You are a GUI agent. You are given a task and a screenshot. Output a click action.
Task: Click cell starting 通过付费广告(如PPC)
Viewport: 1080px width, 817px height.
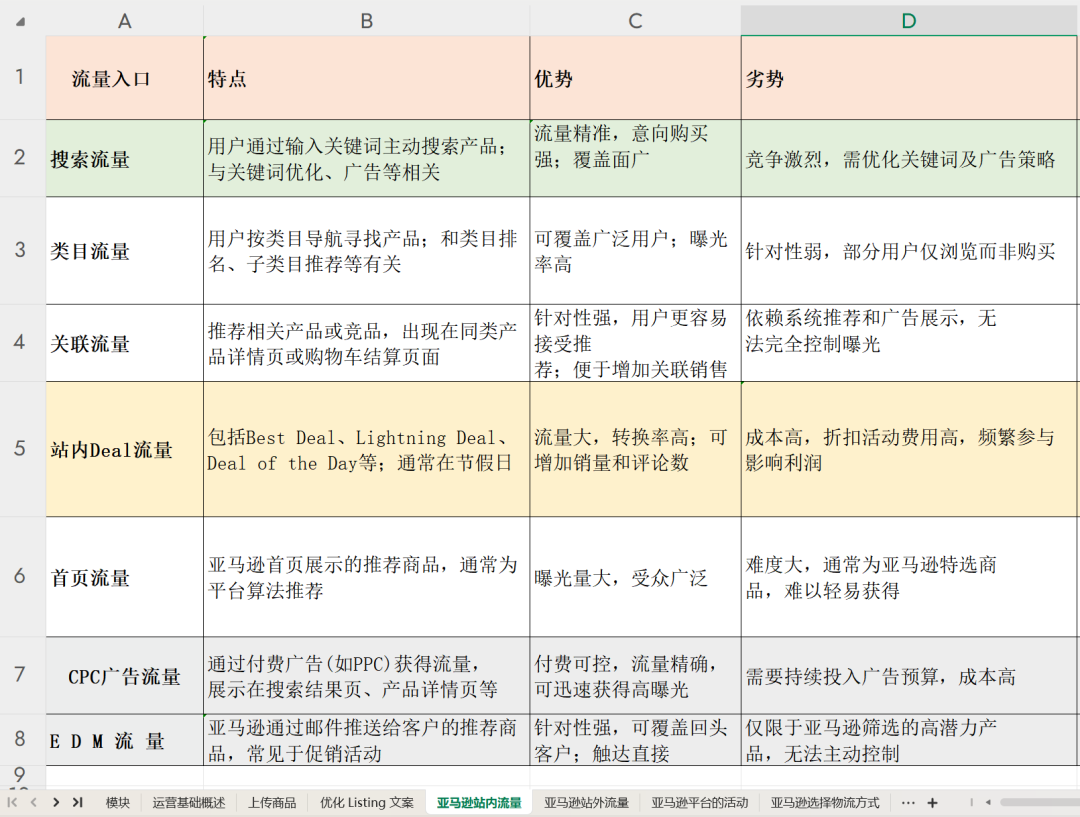click(366, 676)
